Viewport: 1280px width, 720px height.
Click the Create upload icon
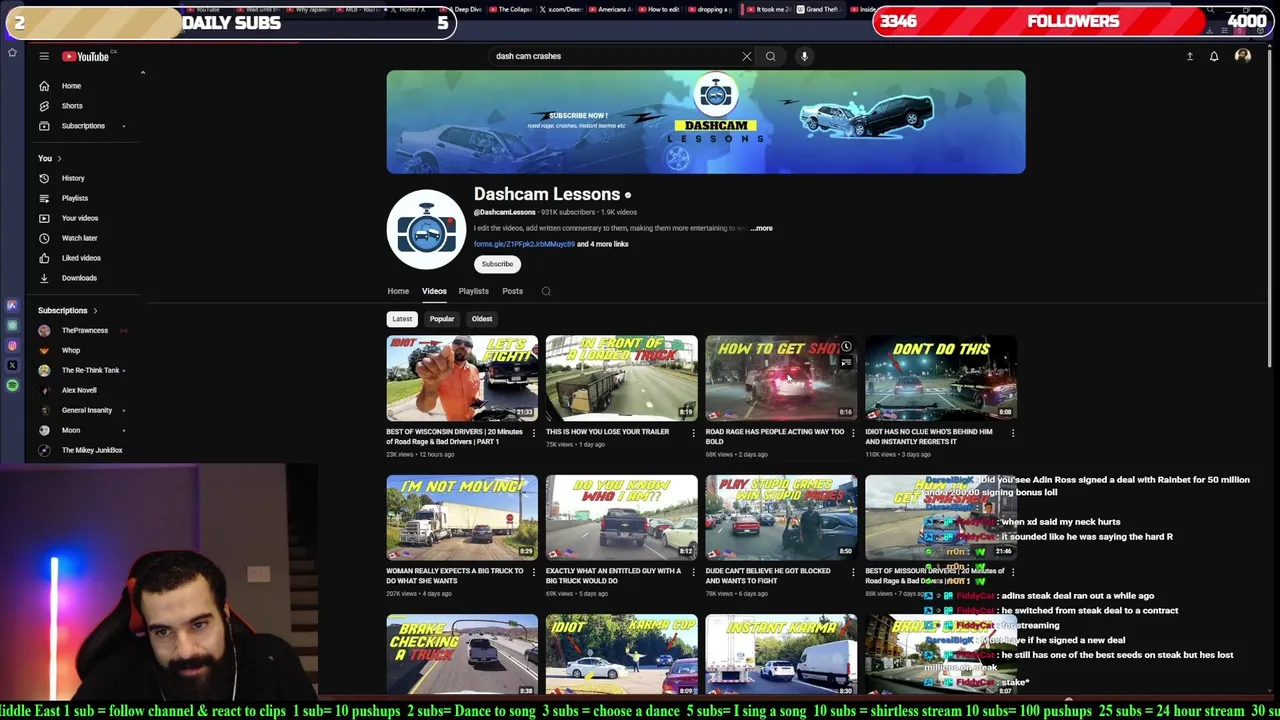[x=1190, y=56]
